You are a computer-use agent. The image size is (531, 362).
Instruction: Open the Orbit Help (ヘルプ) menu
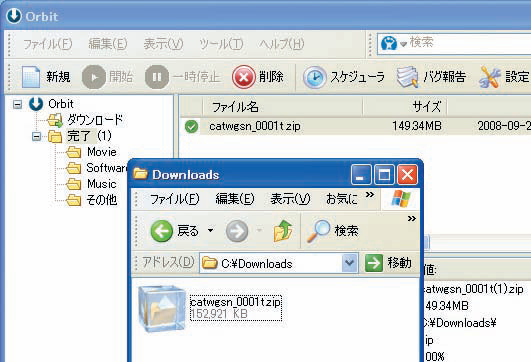pyautogui.click(x=282, y=44)
